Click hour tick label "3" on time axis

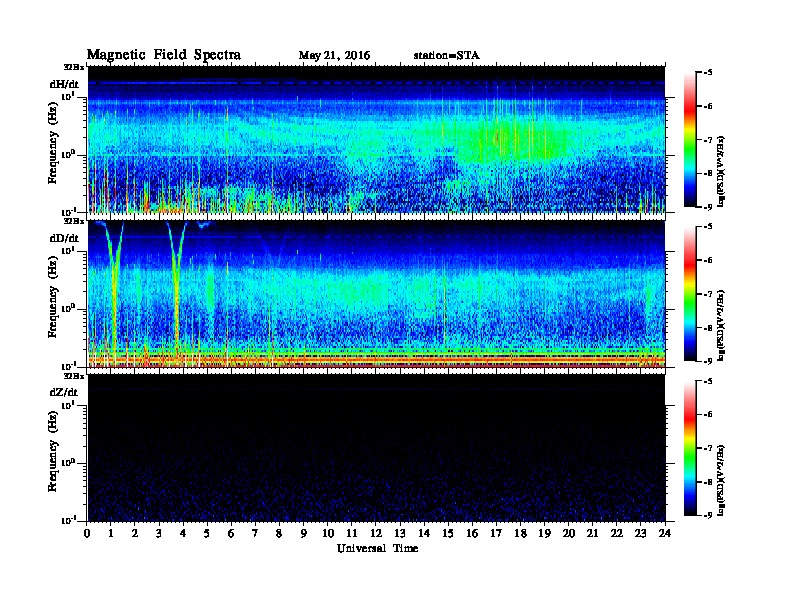click(159, 534)
